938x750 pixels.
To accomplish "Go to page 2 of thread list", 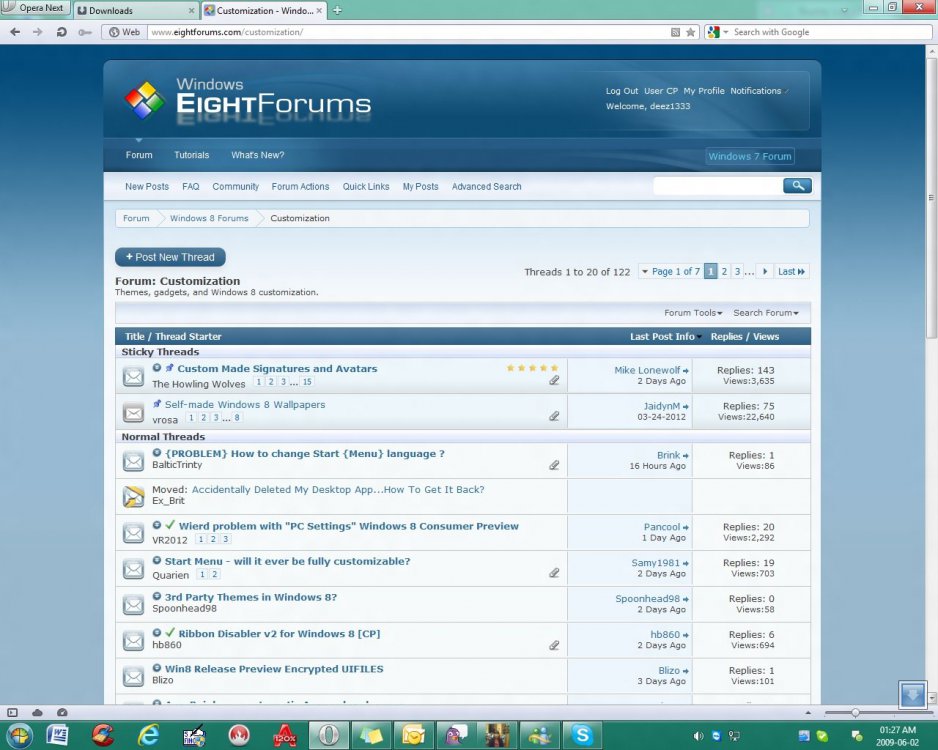I will click(724, 272).
